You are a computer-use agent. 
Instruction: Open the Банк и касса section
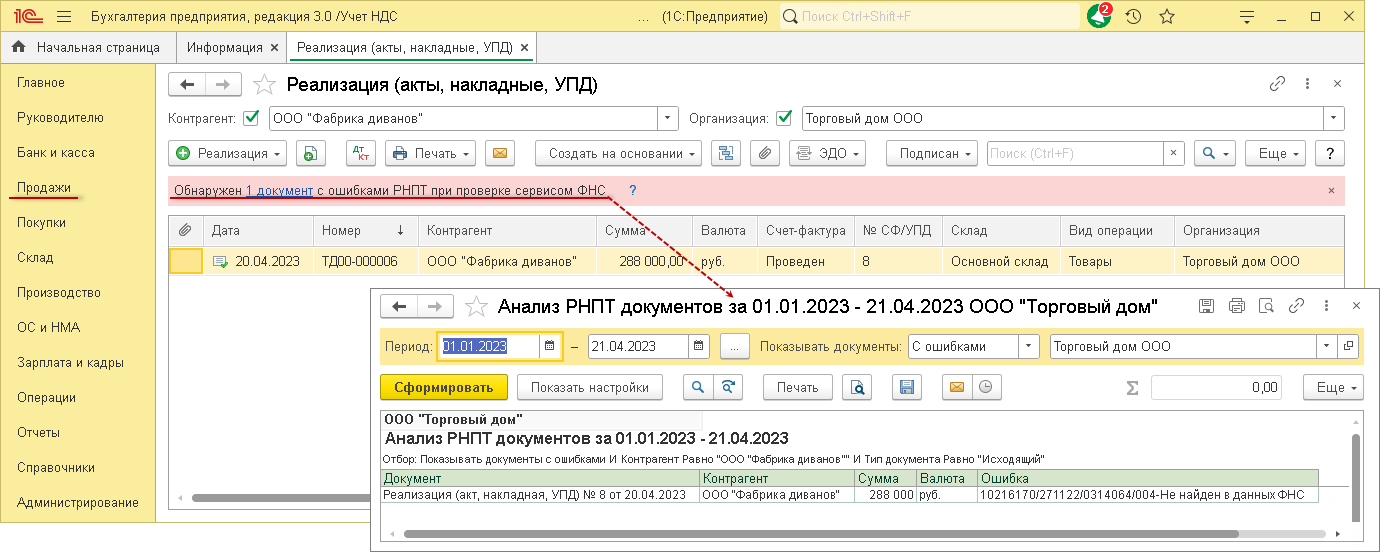(x=56, y=152)
